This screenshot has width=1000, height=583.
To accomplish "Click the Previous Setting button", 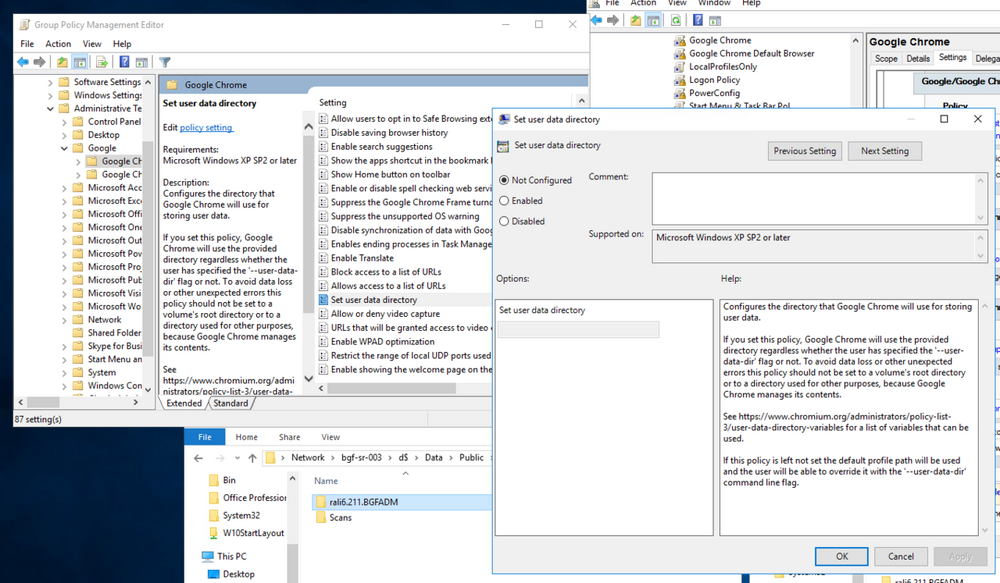I will [x=805, y=151].
